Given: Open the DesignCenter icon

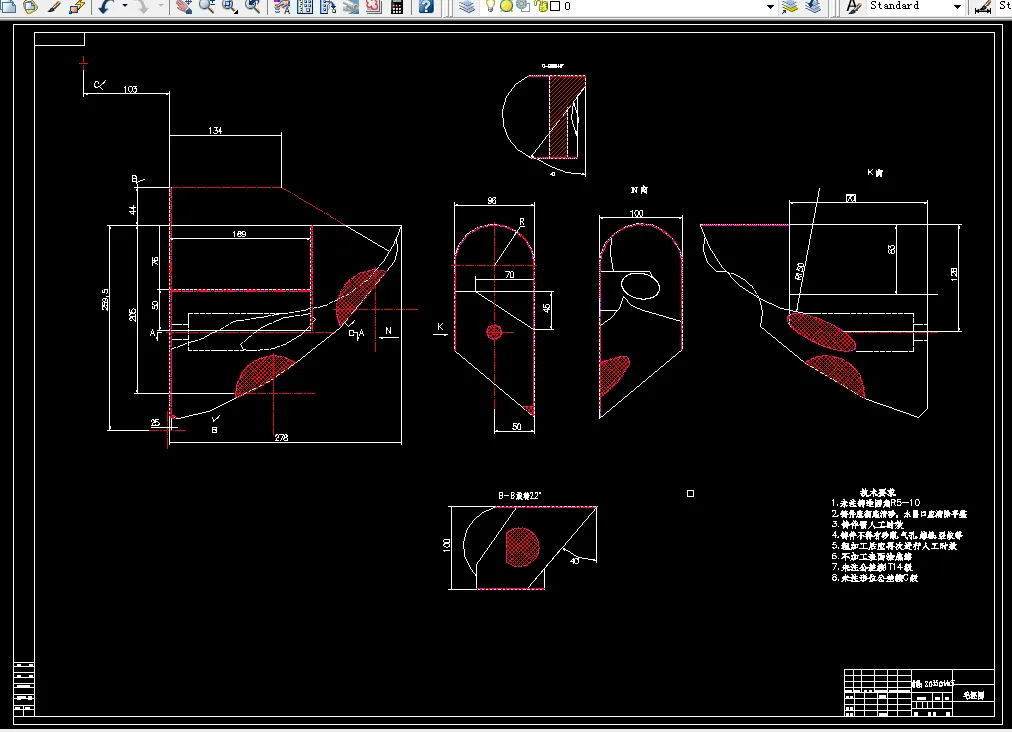Looking at the screenshot, I should (x=305, y=6).
